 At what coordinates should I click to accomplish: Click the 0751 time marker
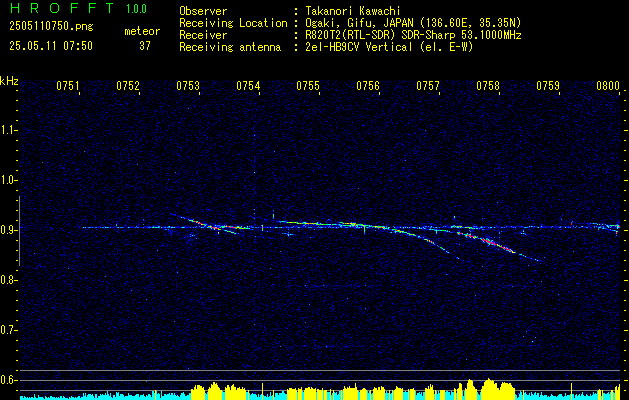pyautogui.click(x=68, y=86)
